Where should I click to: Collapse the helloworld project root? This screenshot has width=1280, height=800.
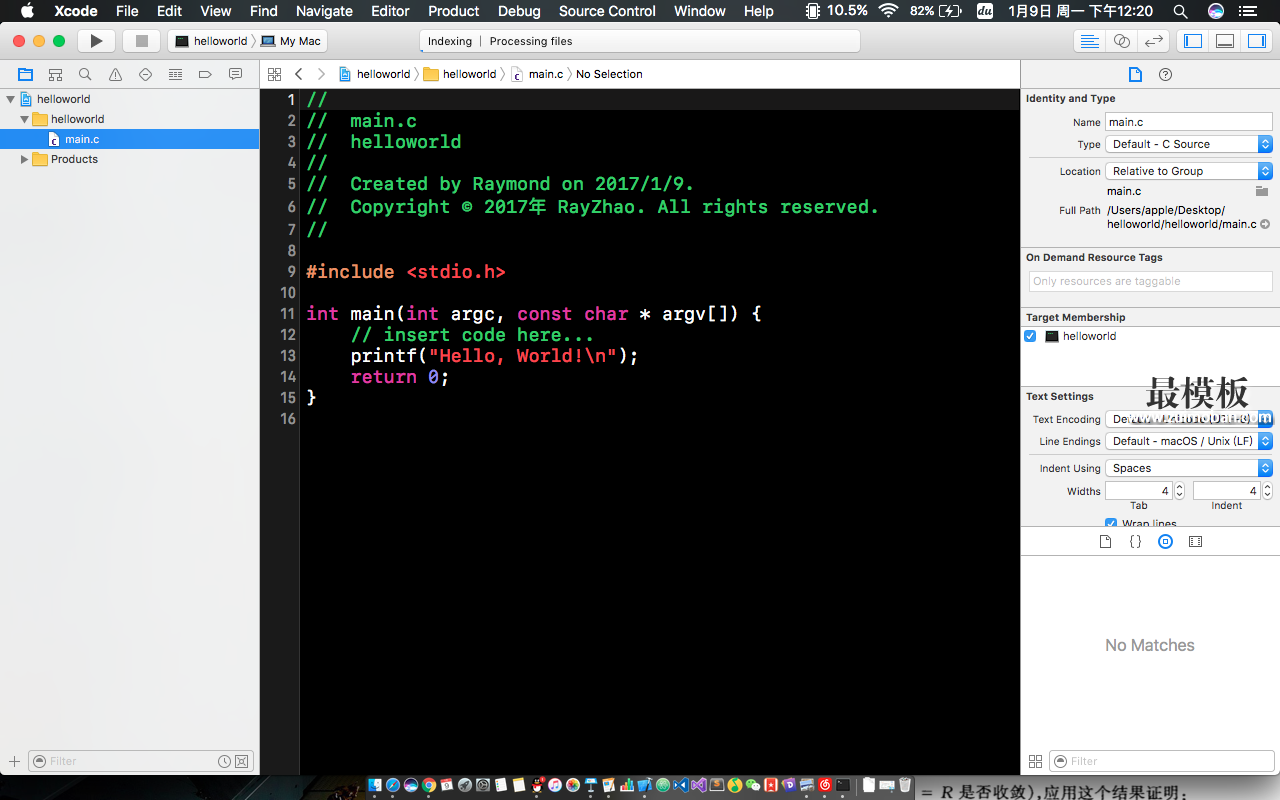(x=11, y=99)
